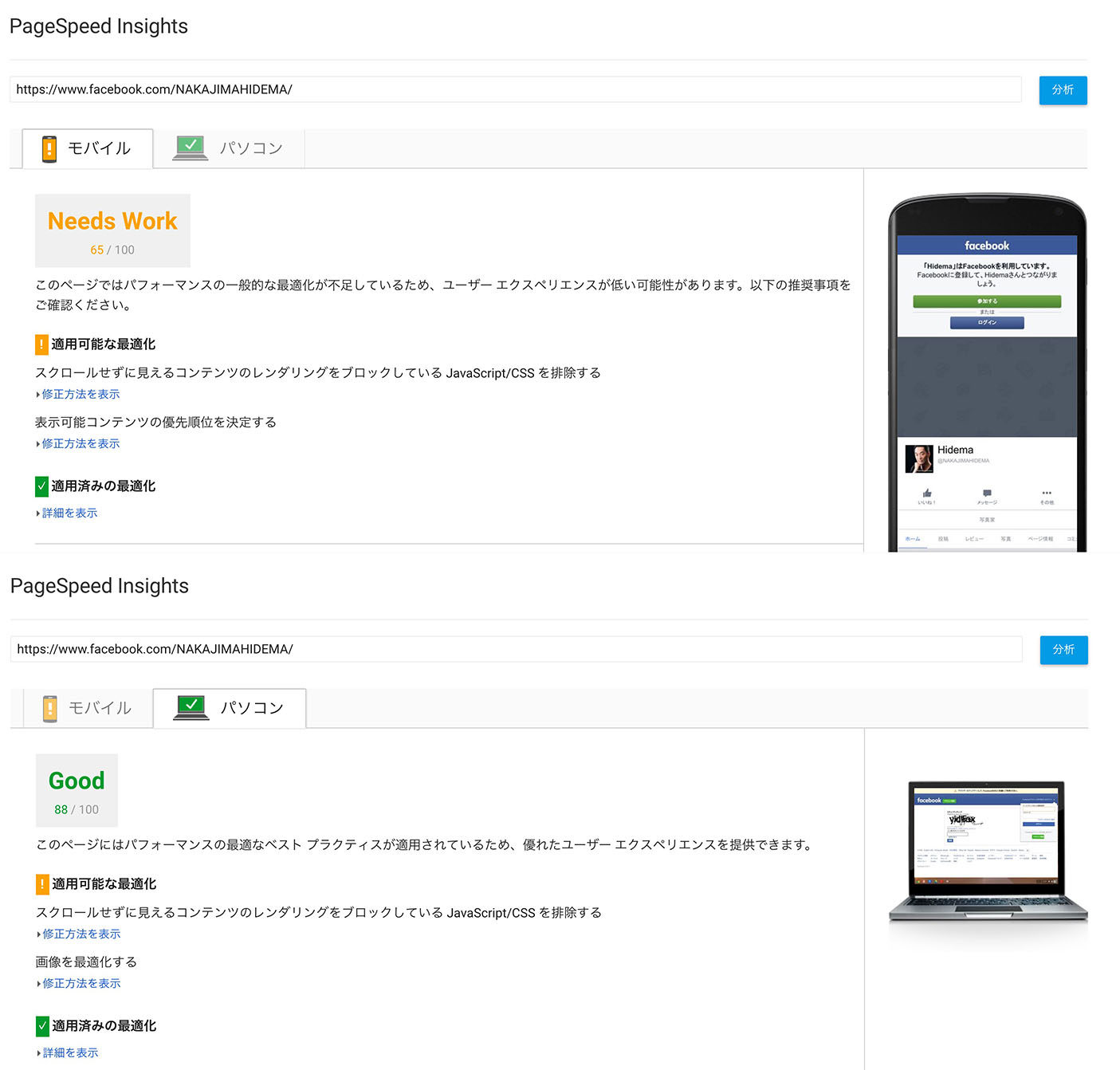Tap the thumbs-up いいね icon in the phone preview
Screen dimensions: 1120x1070
[x=926, y=494]
